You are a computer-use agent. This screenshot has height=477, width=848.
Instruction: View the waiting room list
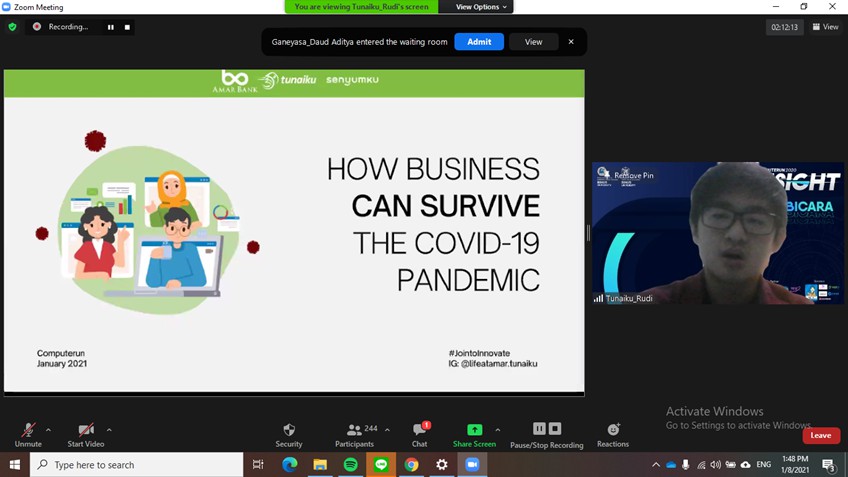click(533, 42)
